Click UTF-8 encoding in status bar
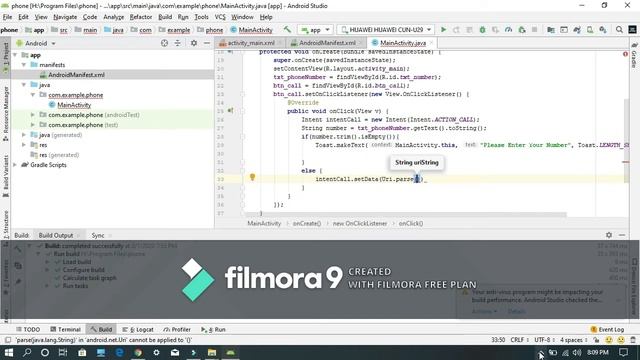The width and height of the screenshot is (640, 360). coord(544,340)
